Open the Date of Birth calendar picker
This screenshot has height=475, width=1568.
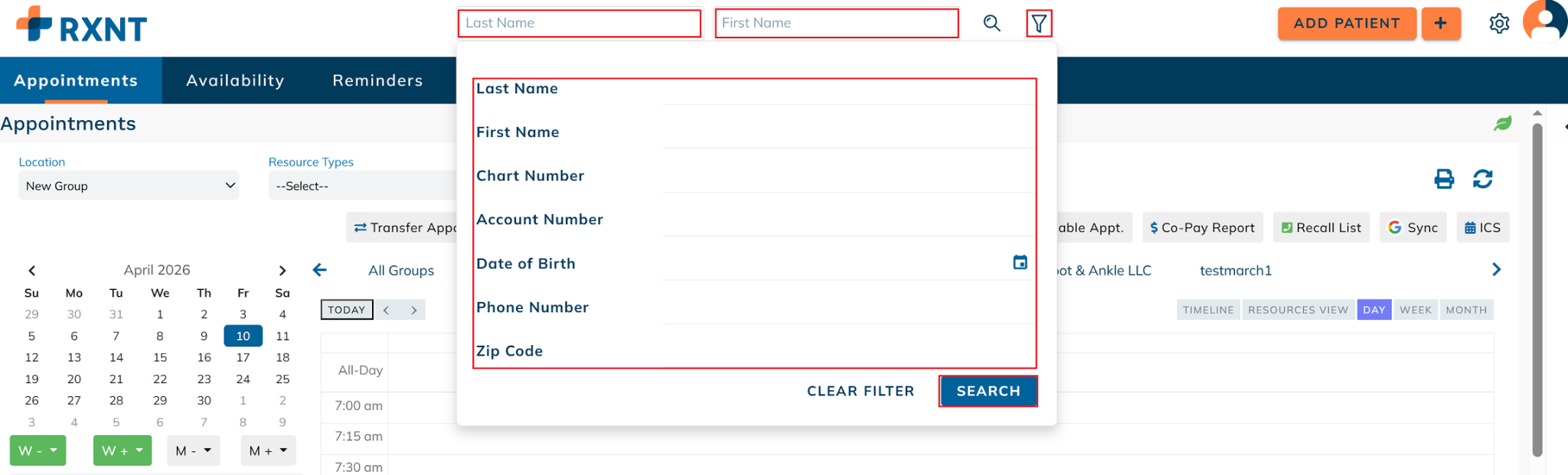pyautogui.click(x=1020, y=262)
